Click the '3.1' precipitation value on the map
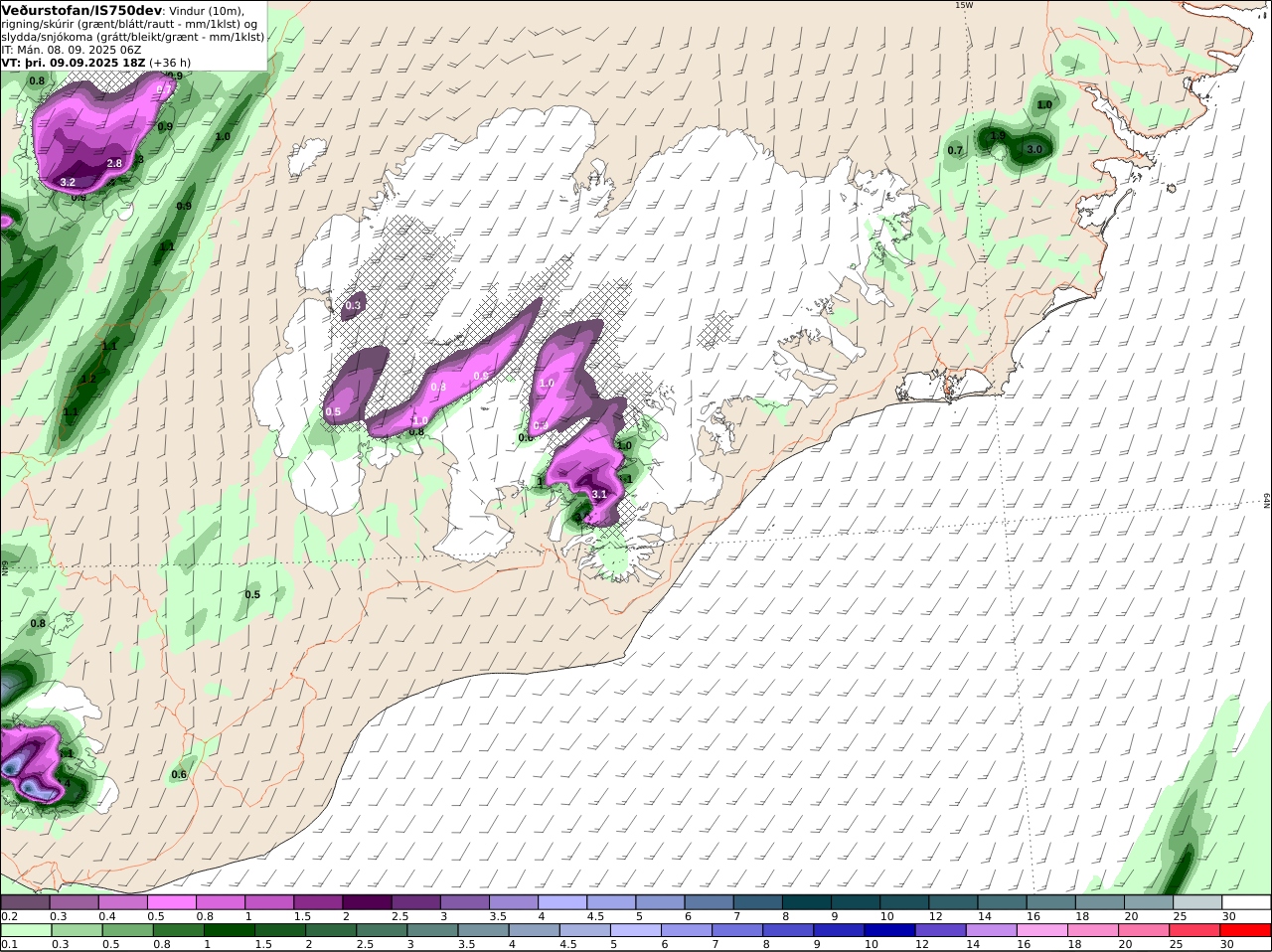Screen dimensions: 1272x952 coord(598,494)
